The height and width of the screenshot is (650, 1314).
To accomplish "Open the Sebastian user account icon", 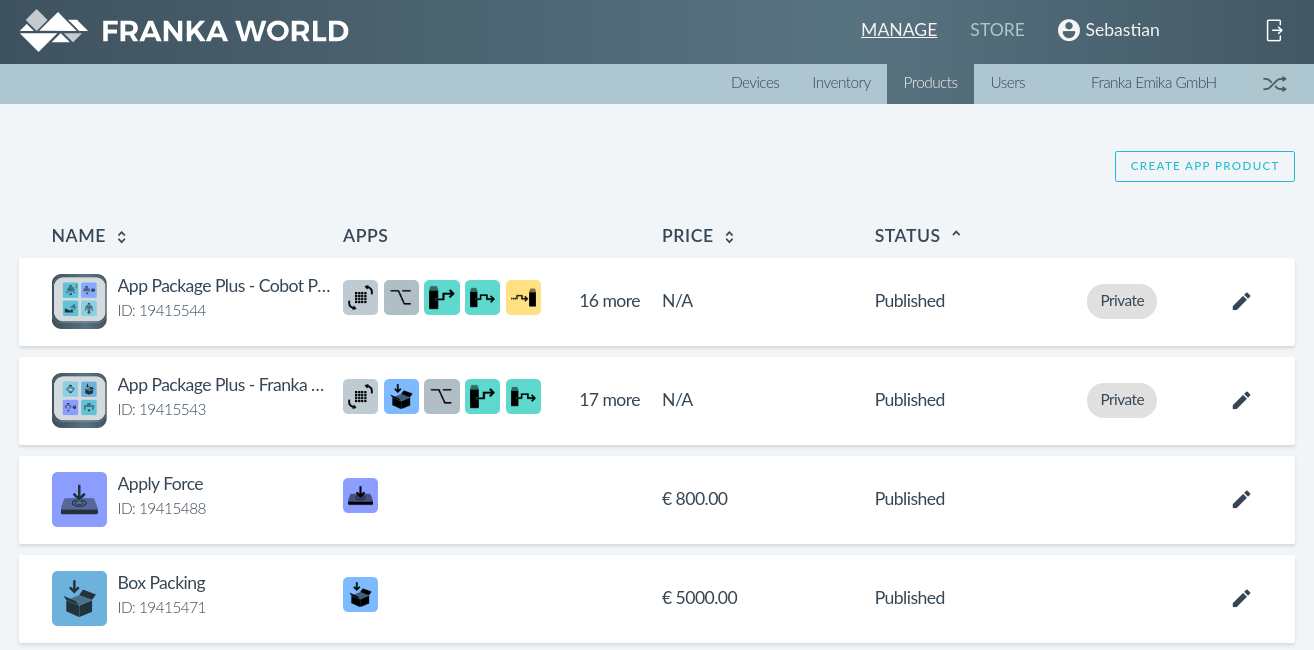I will (x=1069, y=30).
